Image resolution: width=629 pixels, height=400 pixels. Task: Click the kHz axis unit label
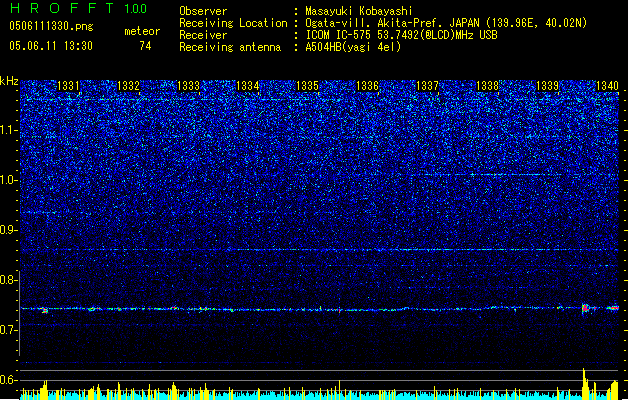[x=9, y=81]
